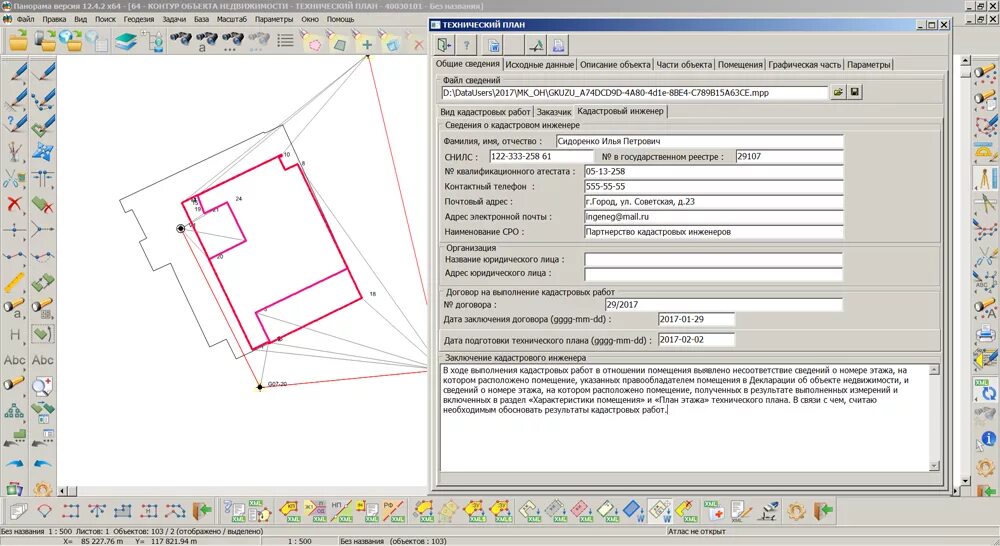1000x546 pixels.
Task: Click the red lasso polygon icon in bottom toolbar
Action: point(45,511)
